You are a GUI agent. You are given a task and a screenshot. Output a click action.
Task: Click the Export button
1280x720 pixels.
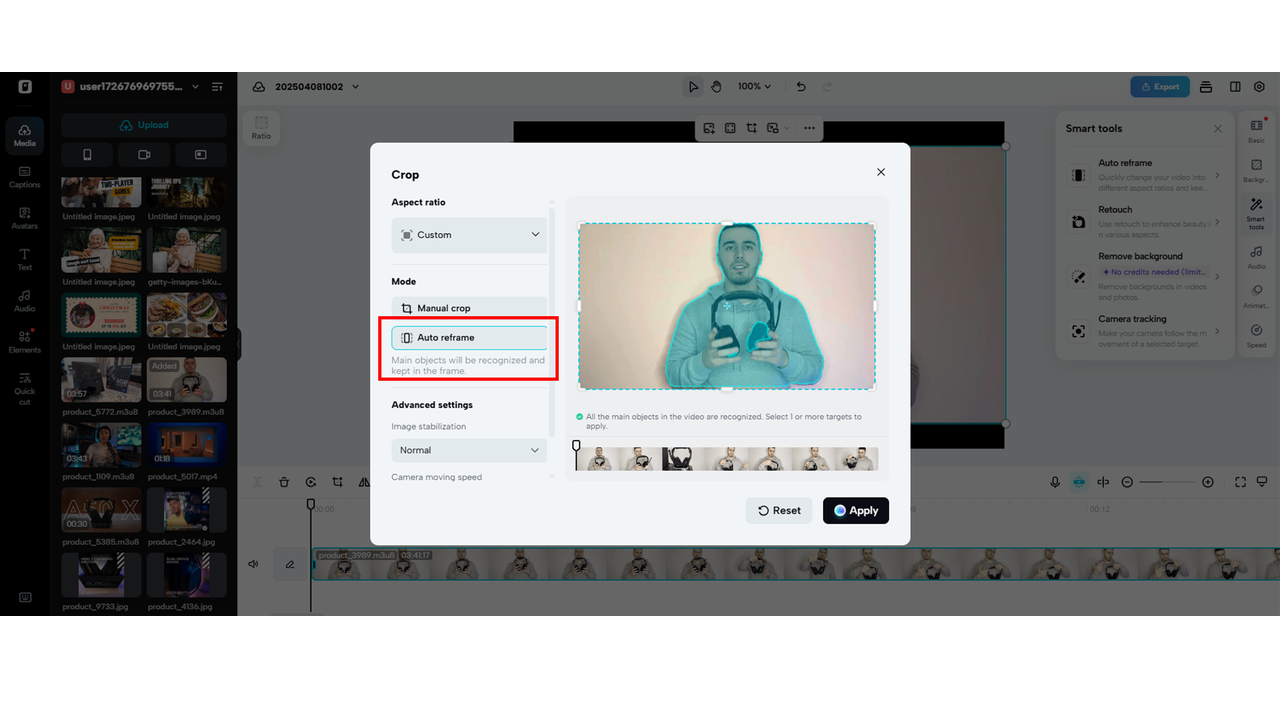1160,87
